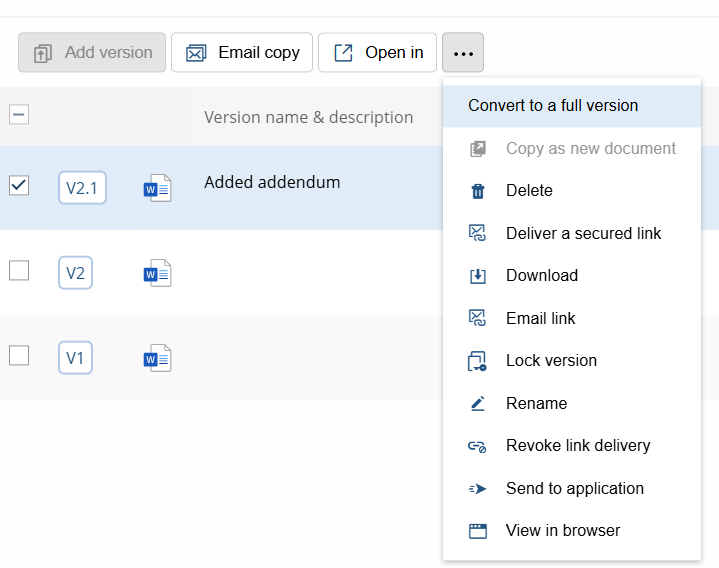Screen dimensions: 719x568
Task: Click the Deliver a secured link icon
Action: point(477,233)
